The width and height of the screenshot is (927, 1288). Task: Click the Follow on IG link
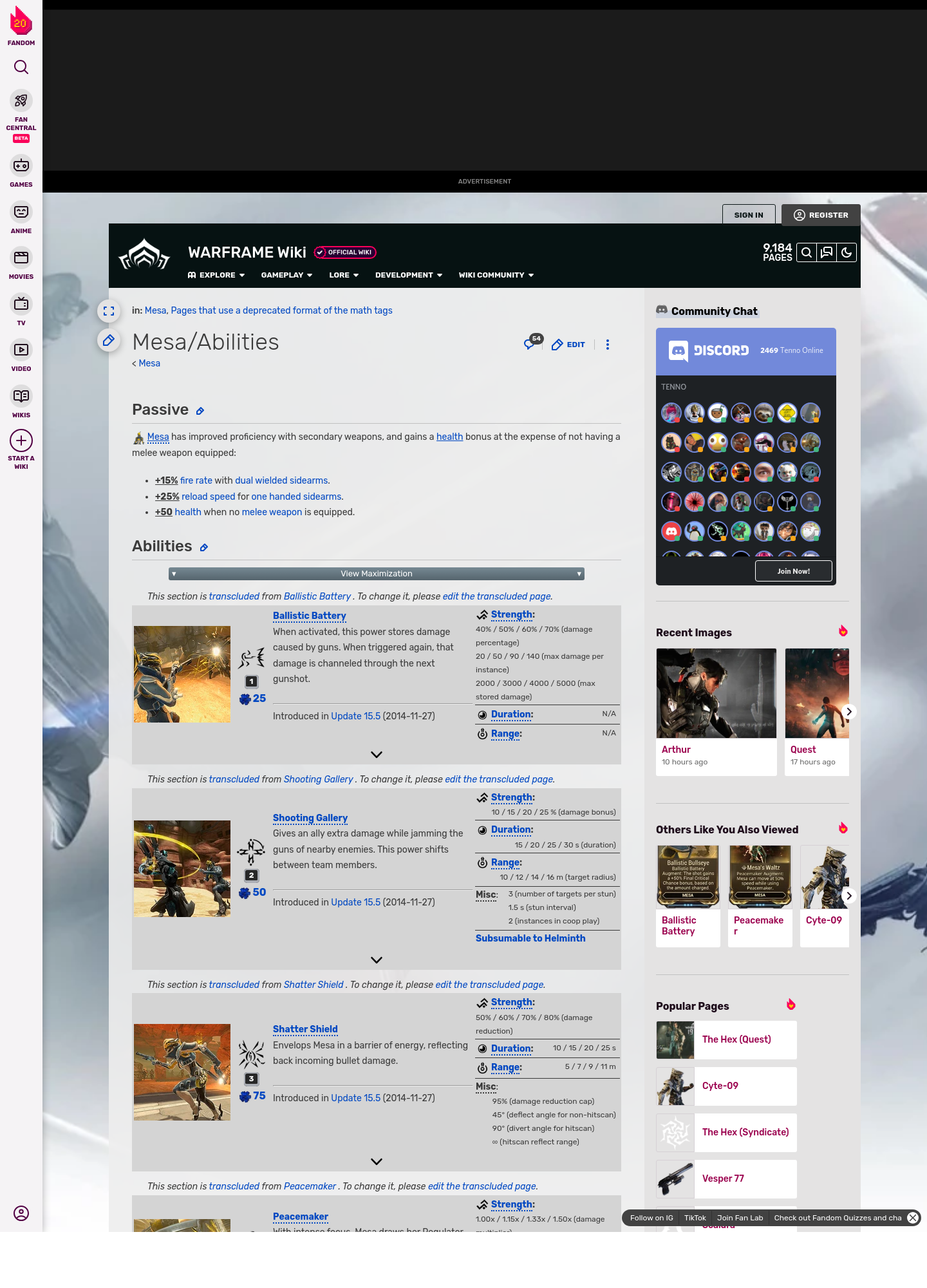point(651,1218)
